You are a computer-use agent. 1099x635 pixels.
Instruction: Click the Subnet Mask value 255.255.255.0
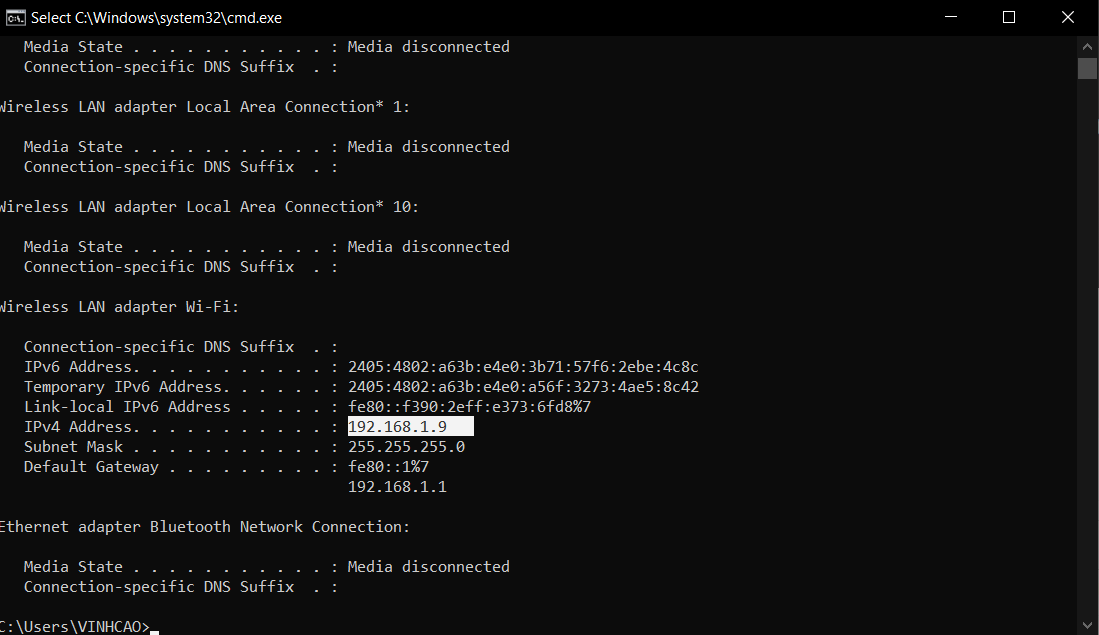tap(406, 447)
